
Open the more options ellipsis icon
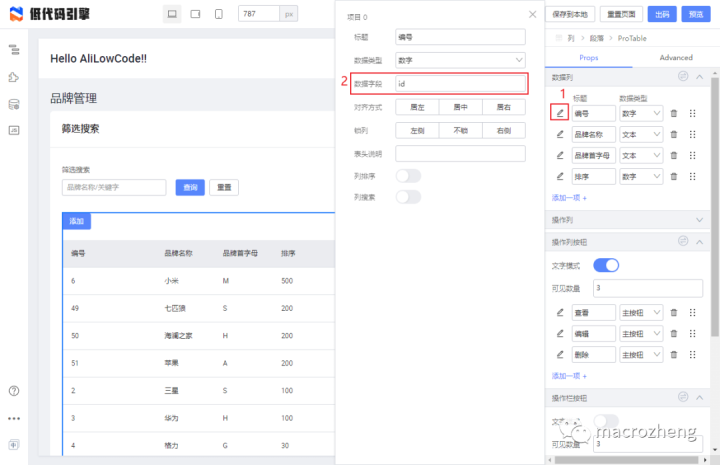click(14, 418)
